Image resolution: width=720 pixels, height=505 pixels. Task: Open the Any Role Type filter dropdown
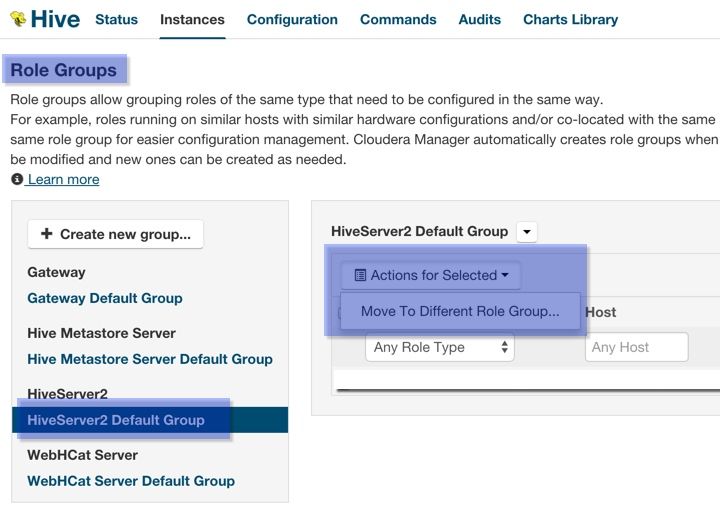(440, 347)
